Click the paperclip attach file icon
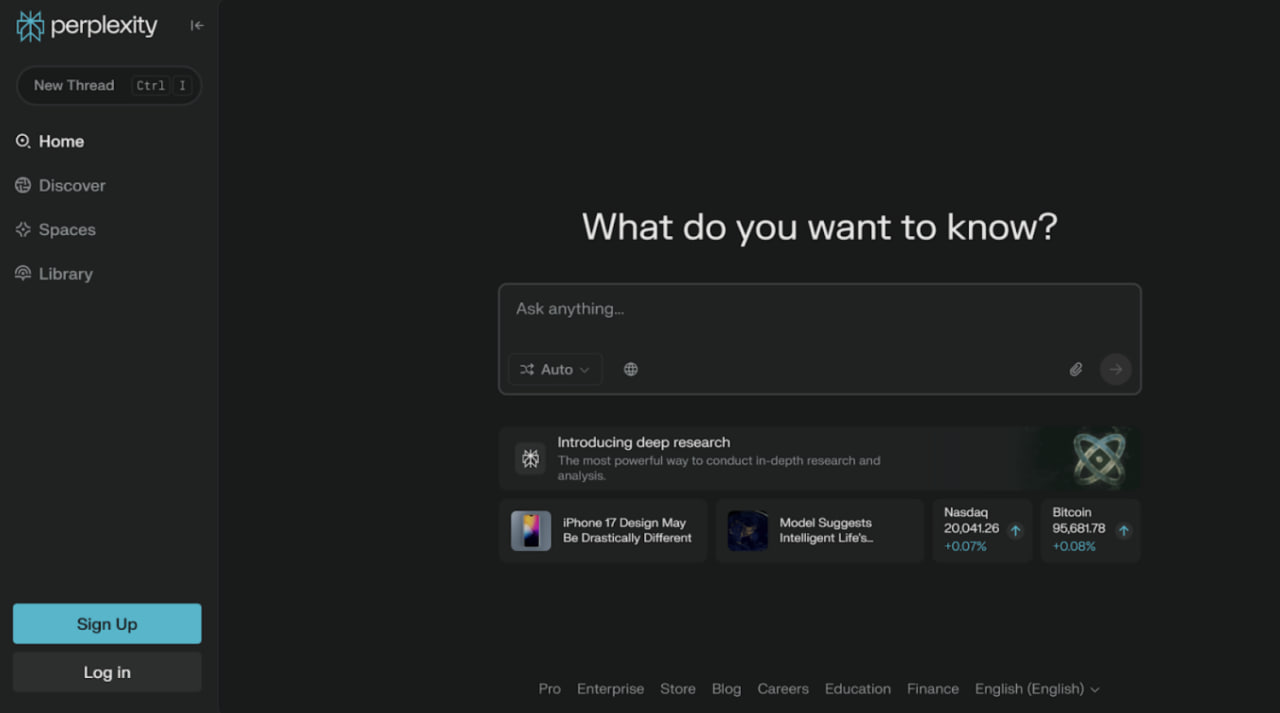The width and height of the screenshot is (1280, 713). point(1076,369)
